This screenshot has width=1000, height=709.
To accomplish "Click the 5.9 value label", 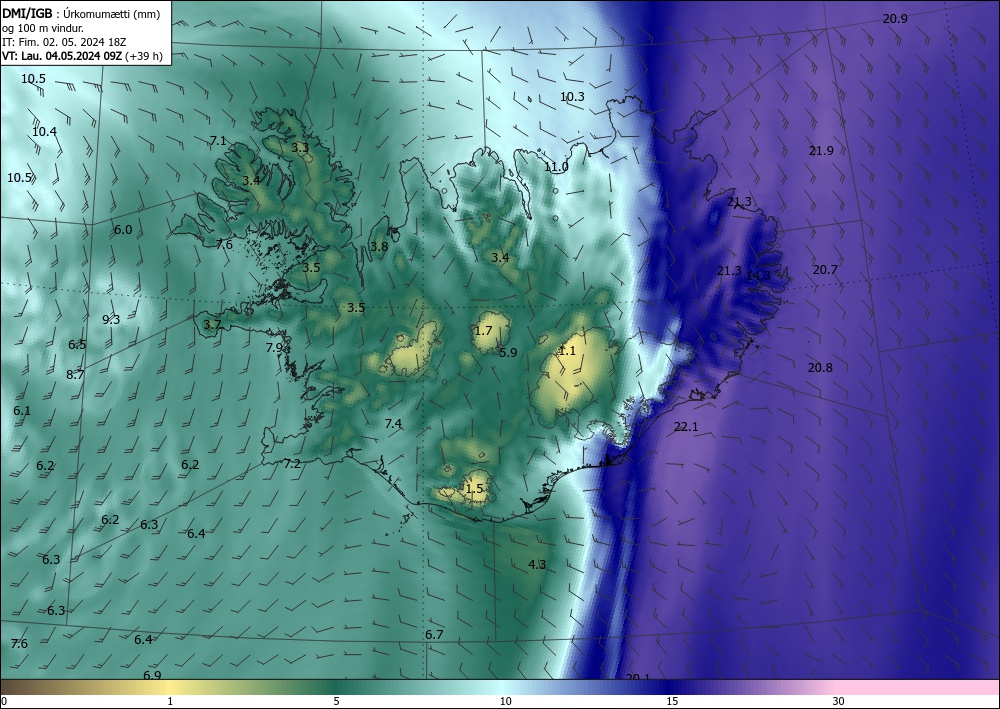I will click(x=508, y=353).
